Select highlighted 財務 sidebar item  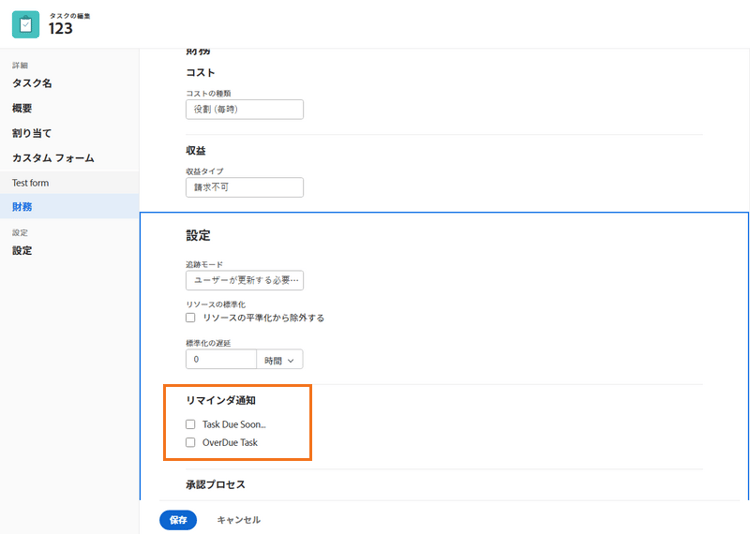point(69,206)
